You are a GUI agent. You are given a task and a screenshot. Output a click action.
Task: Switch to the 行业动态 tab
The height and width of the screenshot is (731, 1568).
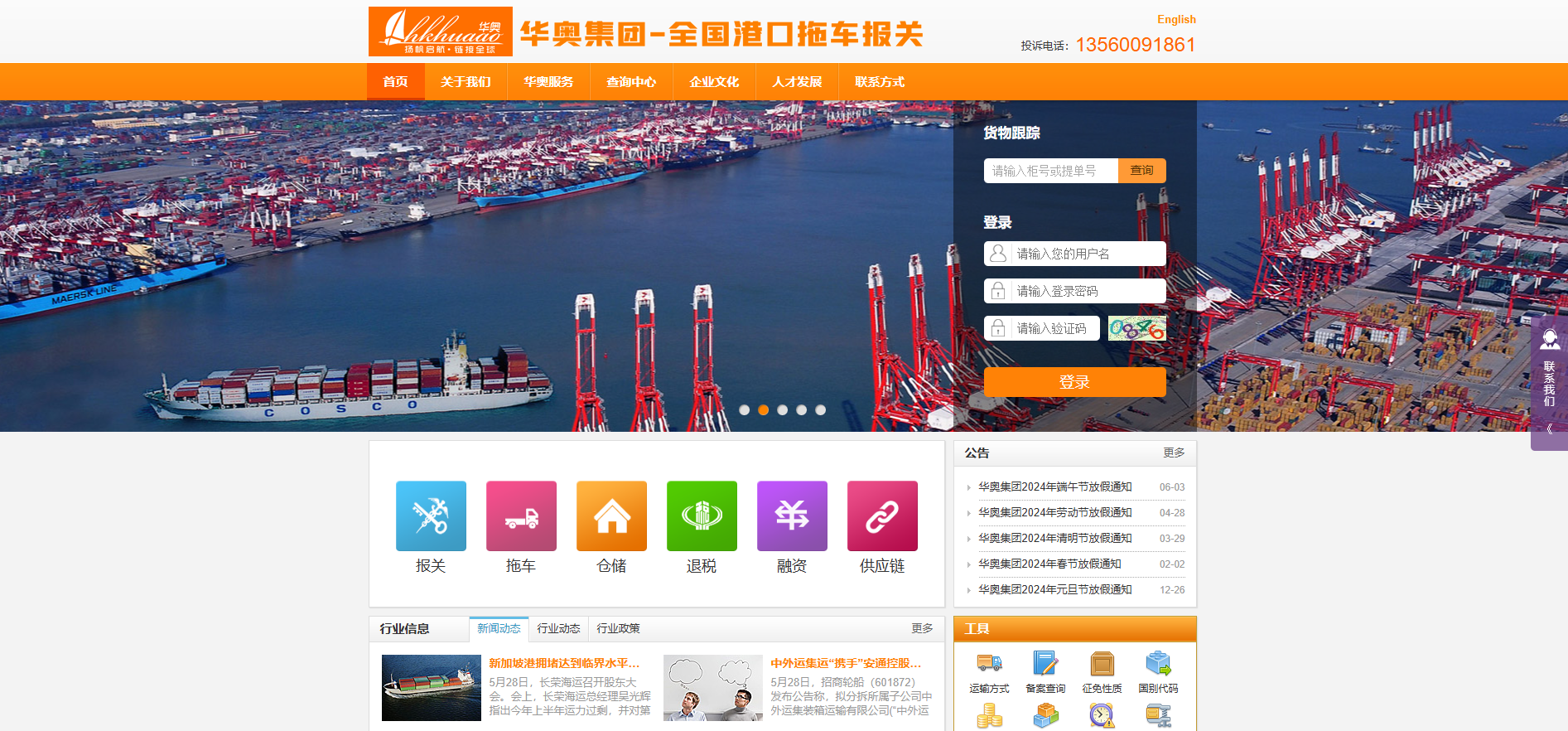click(558, 629)
